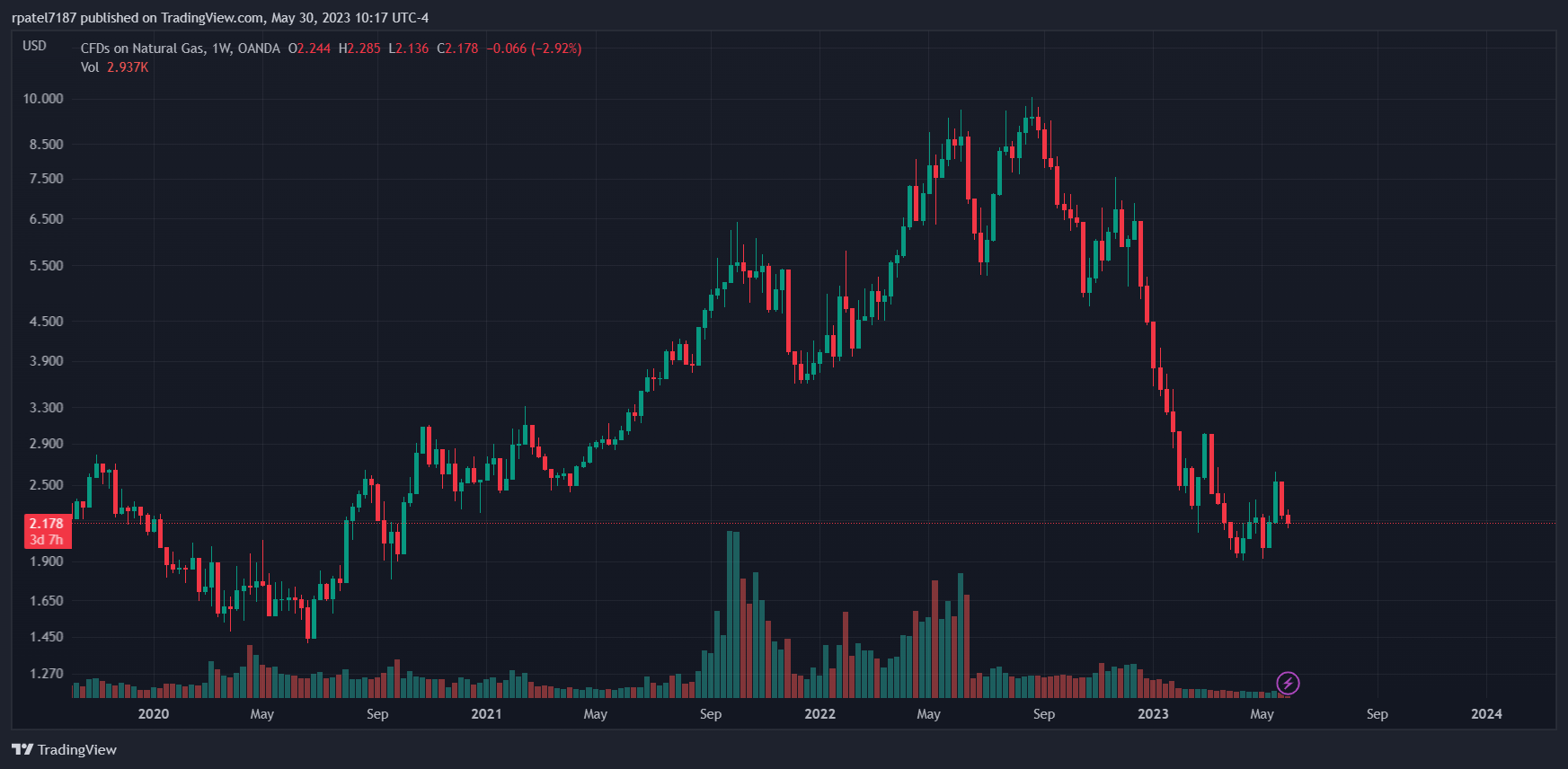This screenshot has width=1568, height=769.
Task: Click the 6.500 price axis label
Action: pyautogui.click(x=46, y=219)
